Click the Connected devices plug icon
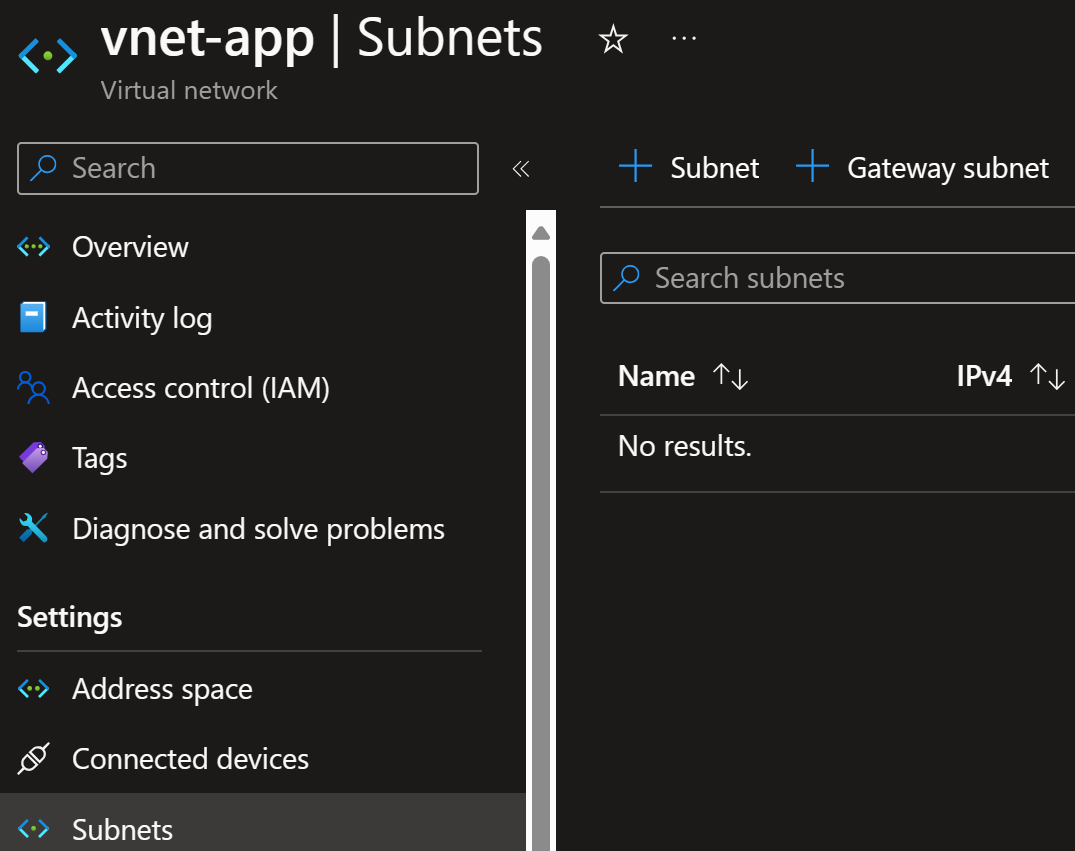The width and height of the screenshot is (1075, 851). click(x=34, y=759)
